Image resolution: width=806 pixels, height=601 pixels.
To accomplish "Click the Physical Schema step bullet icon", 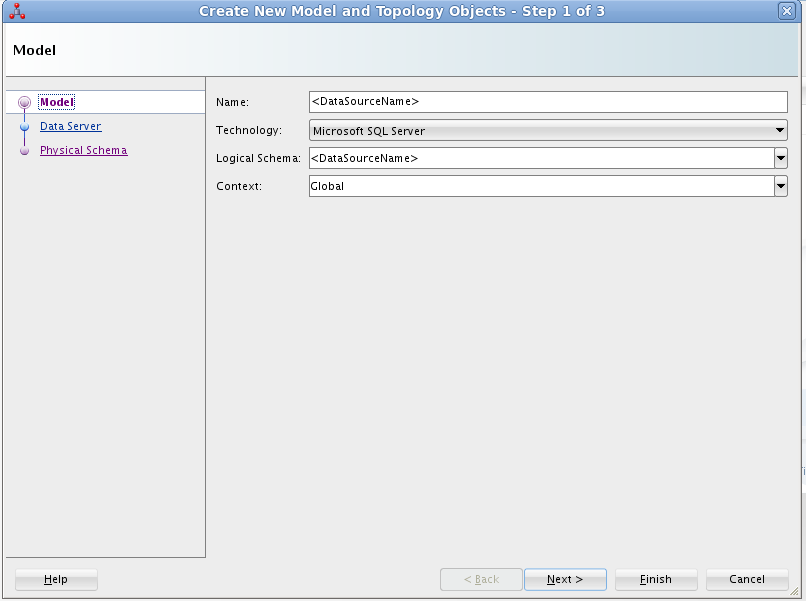I will coord(24,151).
